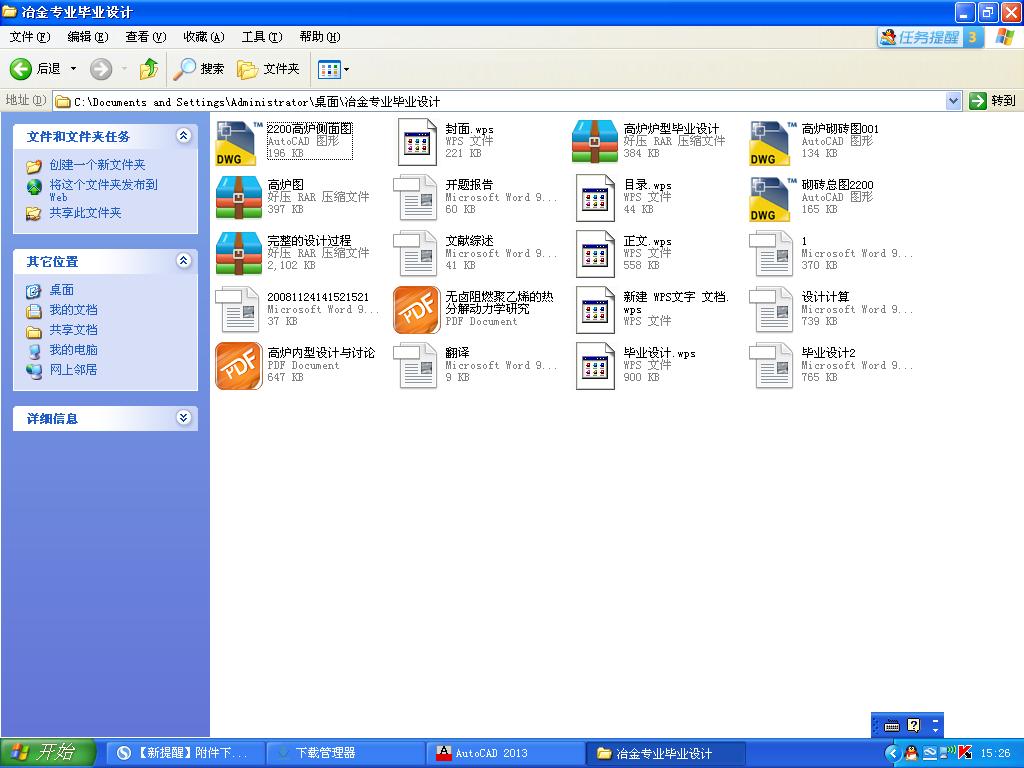The width and height of the screenshot is (1024, 768).
Task: Click the Forward arrow toolbar button
Action: (101, 69)
